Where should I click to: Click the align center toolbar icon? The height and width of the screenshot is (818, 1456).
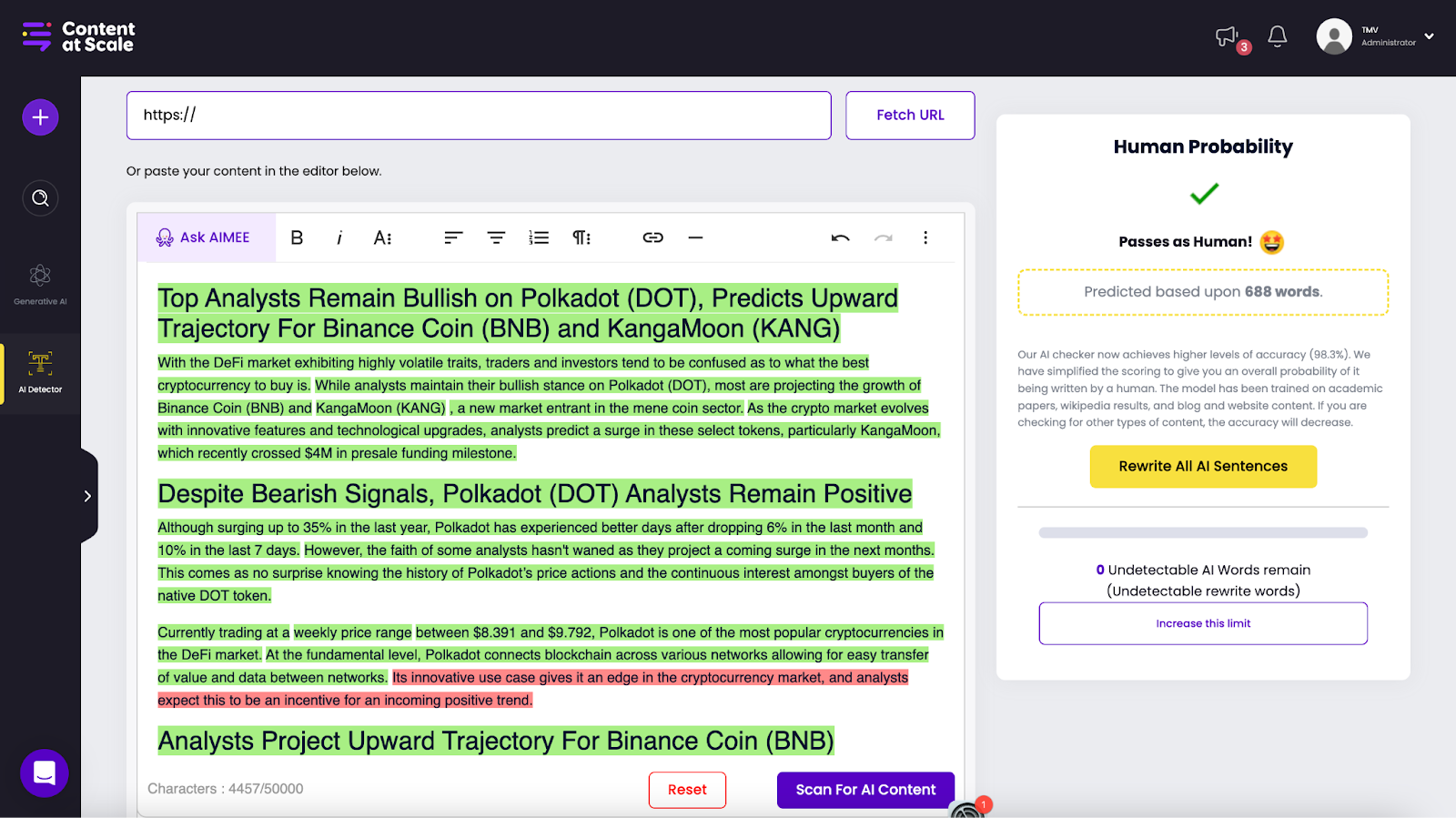(496, 237)
